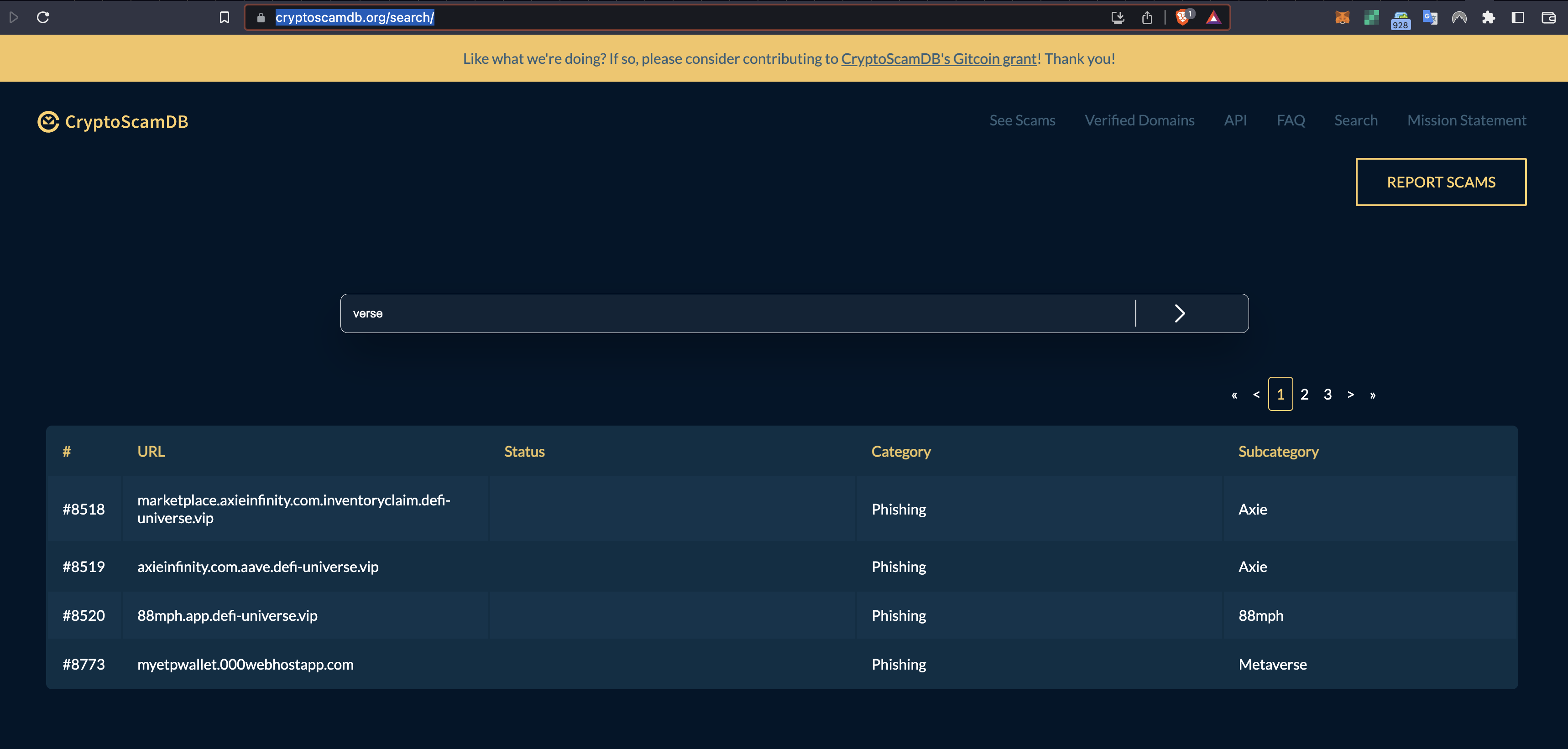Open the extension with 928 badge
The image size is (1568, 749).
pos(1401,20)
